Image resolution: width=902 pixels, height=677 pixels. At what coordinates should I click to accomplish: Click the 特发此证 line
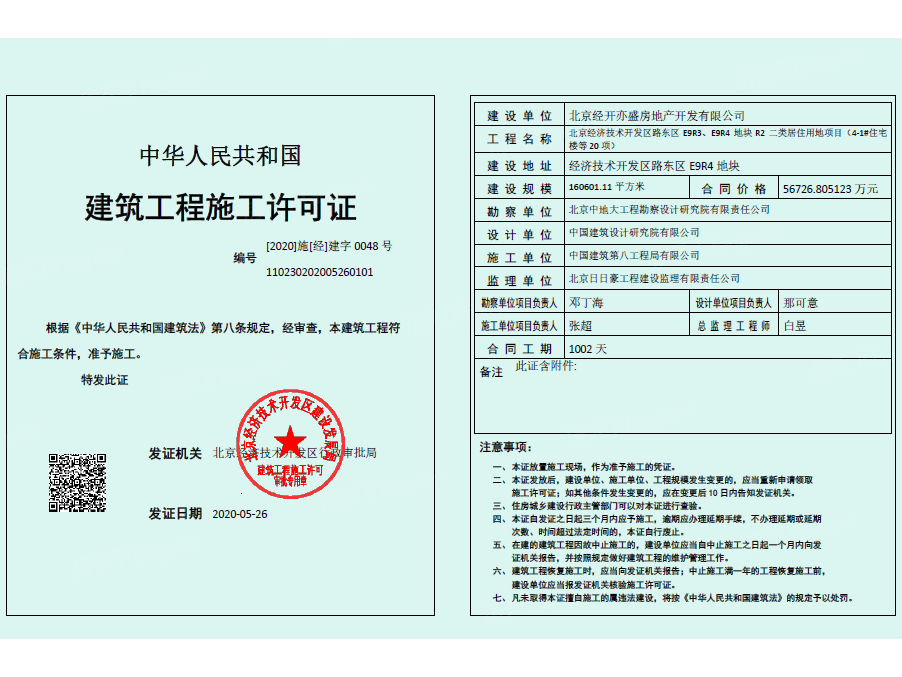[x=105, y=380]
